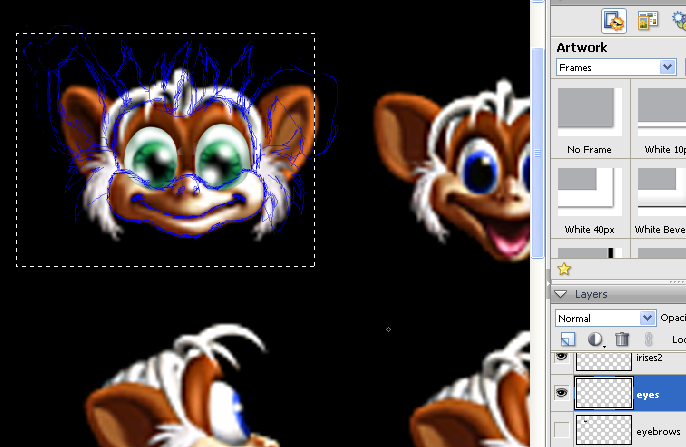Collapse the Layers panel triangle

pyautogui.click(x=560, y=294)
